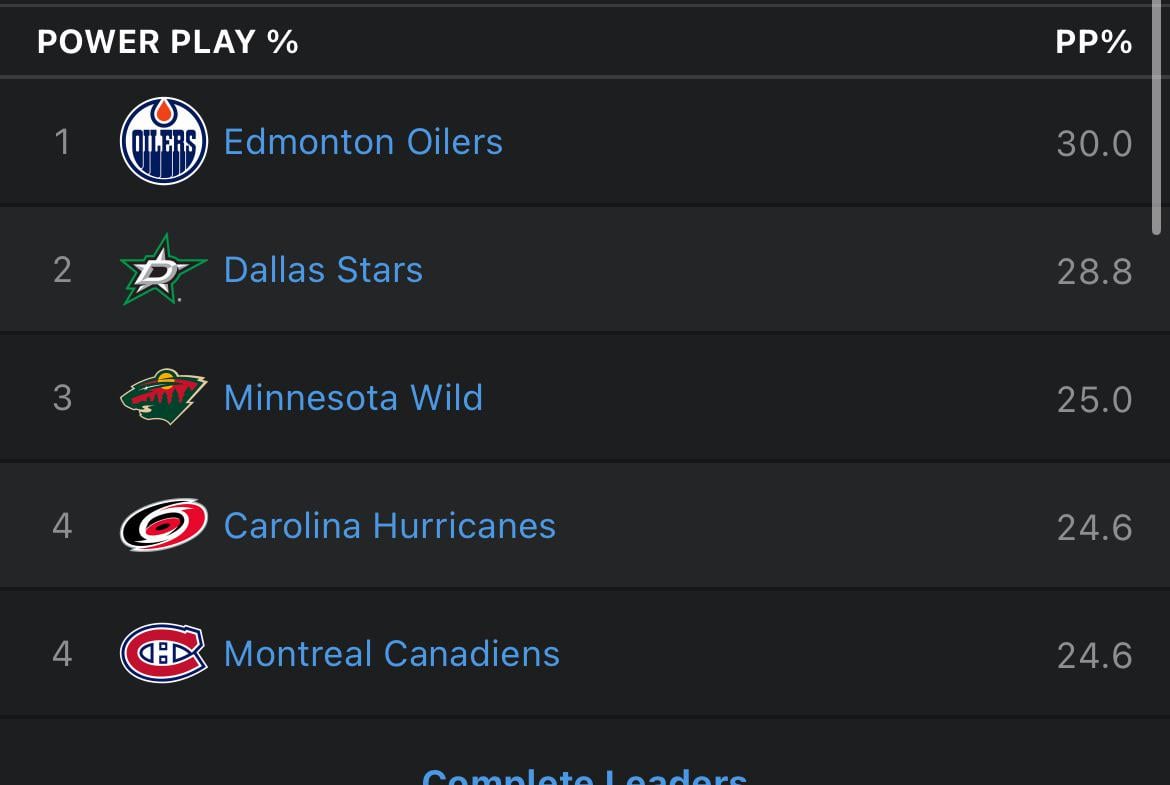Viewport: 1170px width, 785px height.
Task: Open the Edmonton Oilers team link
Action: pyautogui.click(x=363, y=142)
